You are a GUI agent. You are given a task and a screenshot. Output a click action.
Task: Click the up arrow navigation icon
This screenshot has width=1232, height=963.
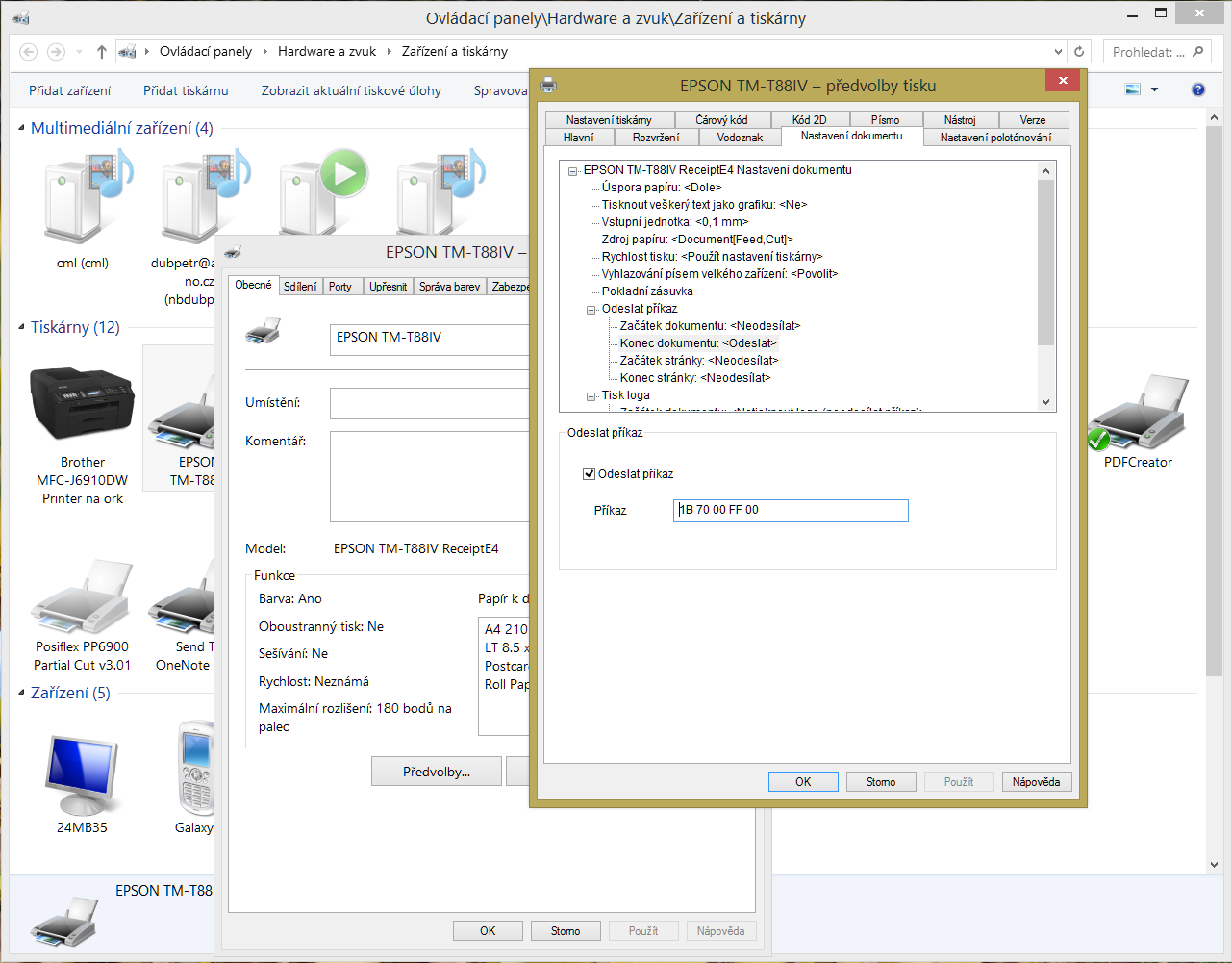coord(102,52)
